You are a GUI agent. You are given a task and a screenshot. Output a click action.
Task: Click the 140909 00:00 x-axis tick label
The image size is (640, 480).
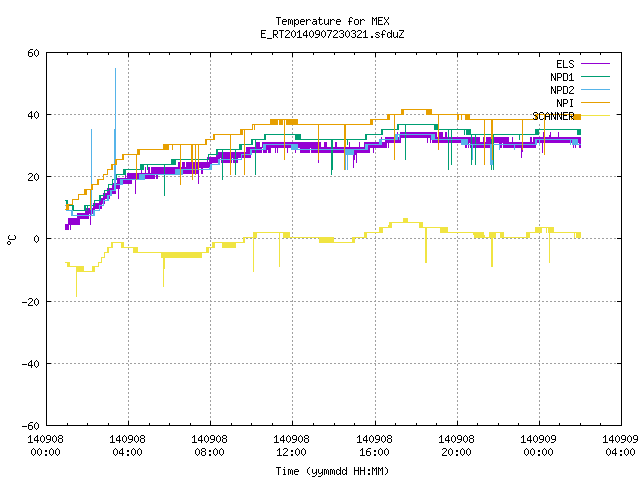pyautogui.click(x=538, y=446)
